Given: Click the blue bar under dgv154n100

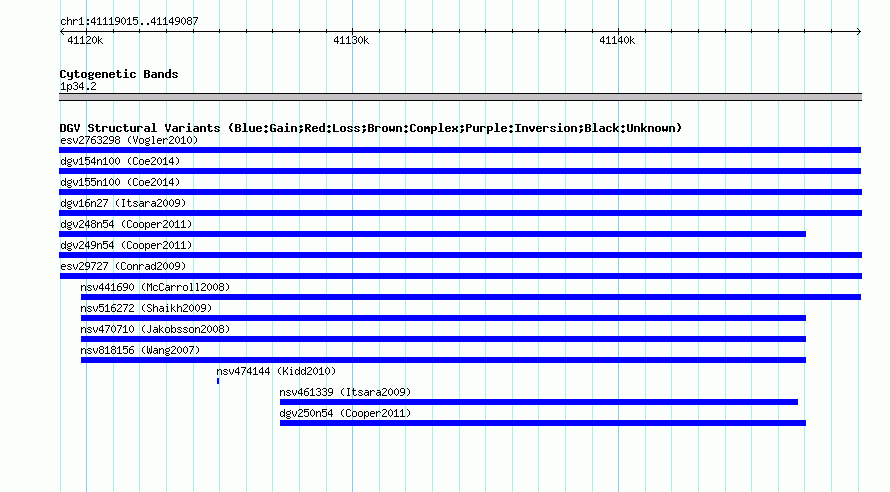Looking at the screenshot, I should 460,171.
